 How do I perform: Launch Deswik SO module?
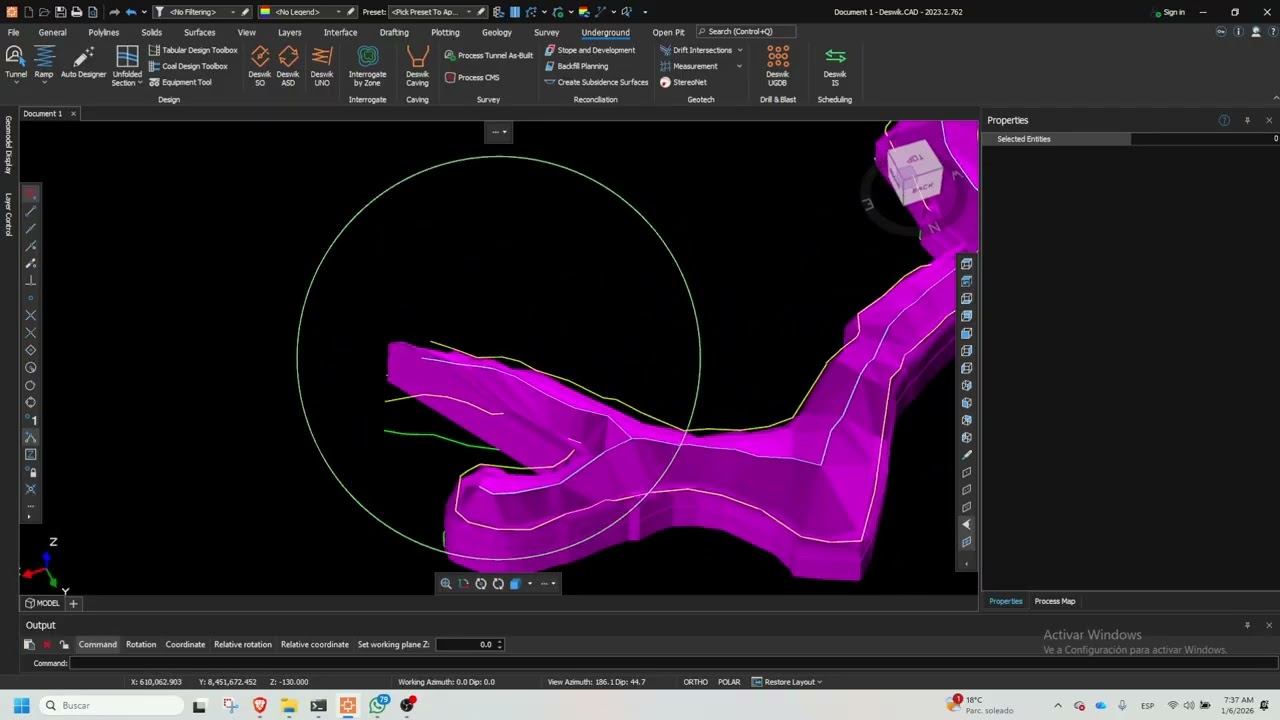(x=260, y=66)
